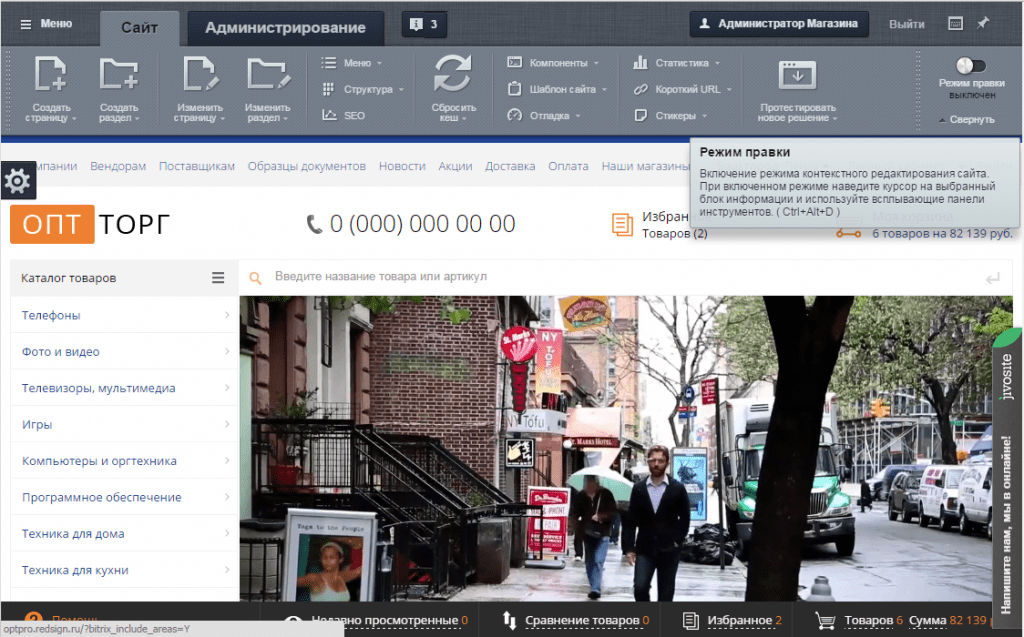Open the Фото и видео category

[x=124, y=351]
